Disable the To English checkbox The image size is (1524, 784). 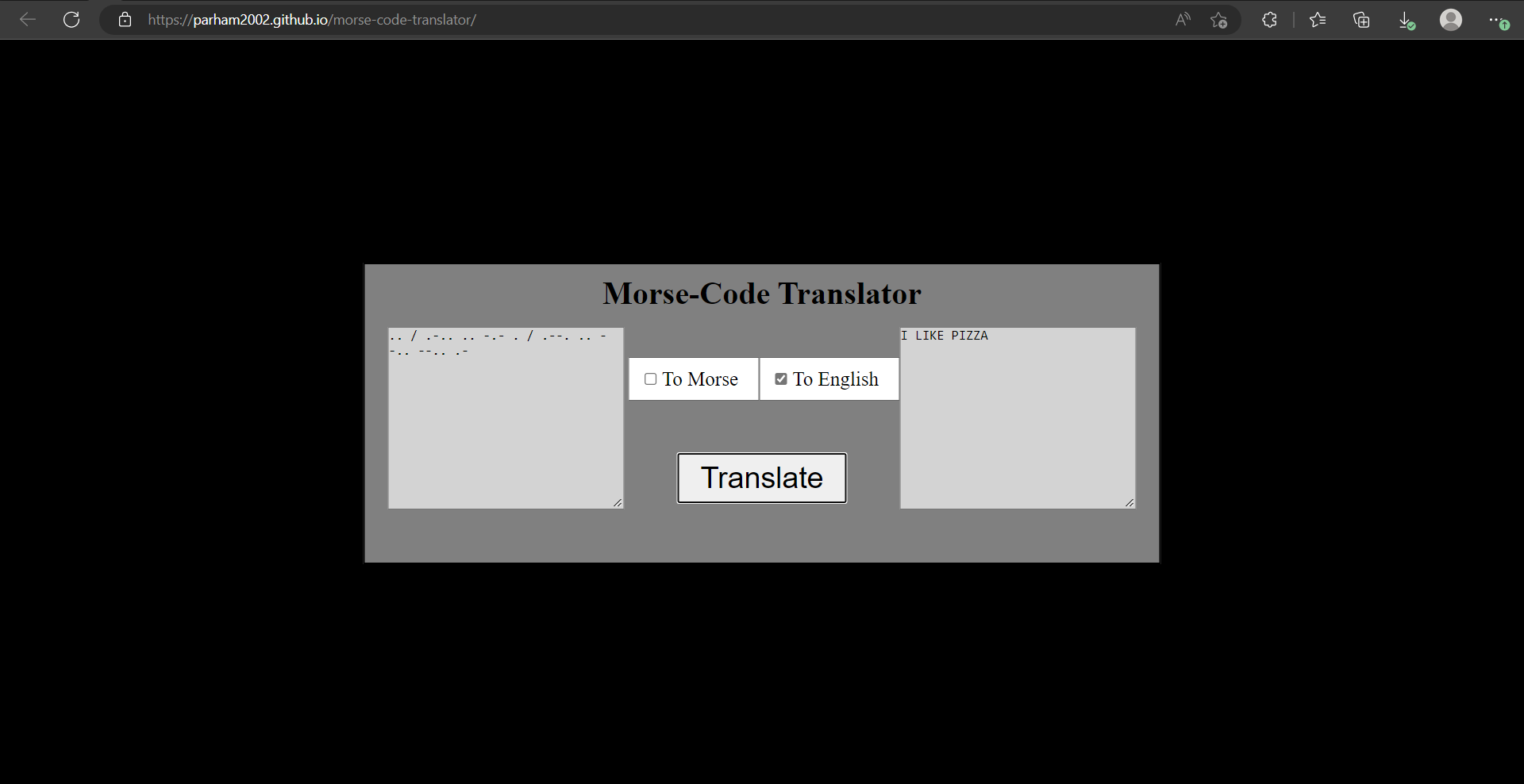click(781, 379)
